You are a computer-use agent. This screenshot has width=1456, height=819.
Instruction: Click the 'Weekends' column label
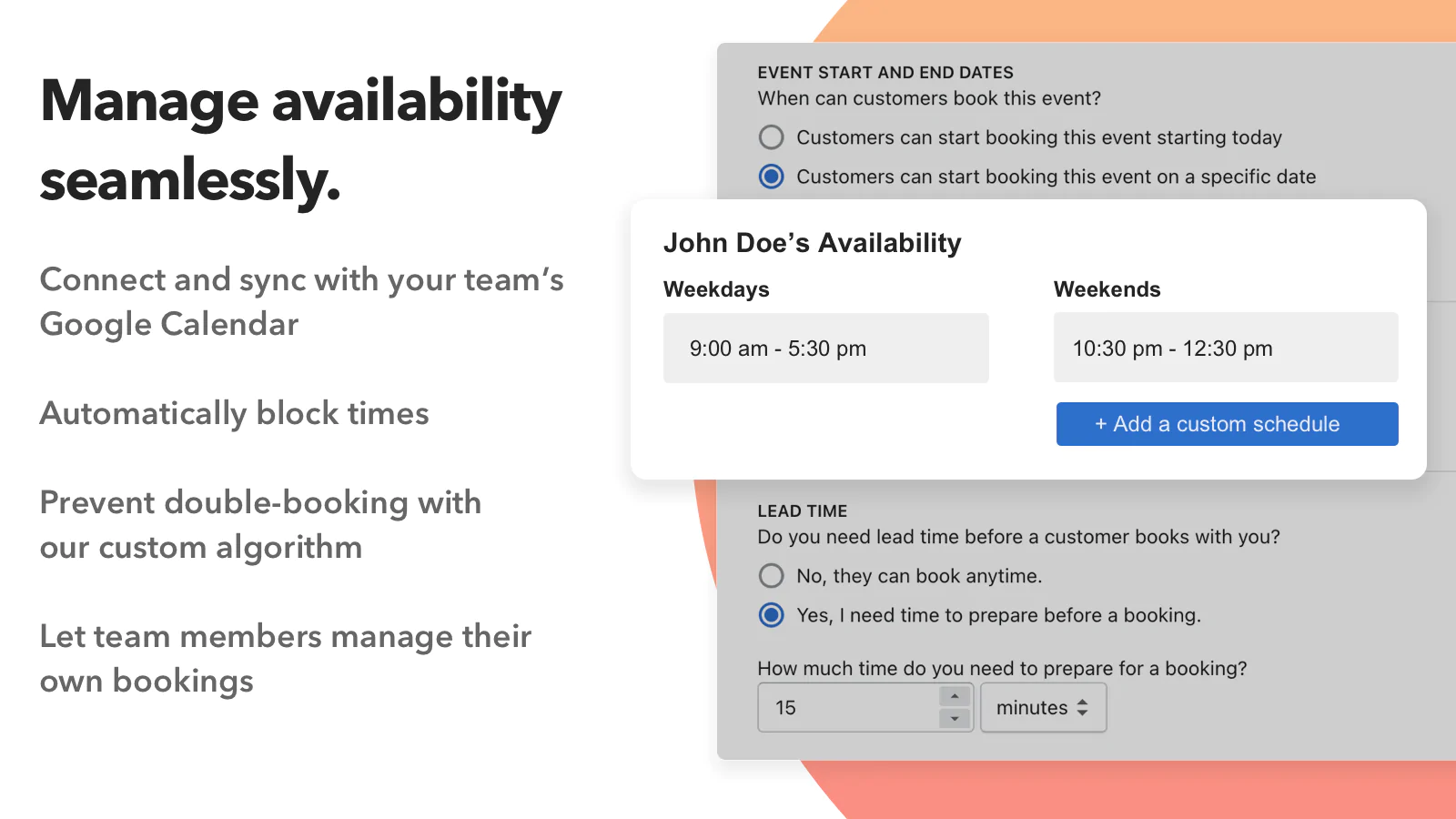tap(1107, 289)
